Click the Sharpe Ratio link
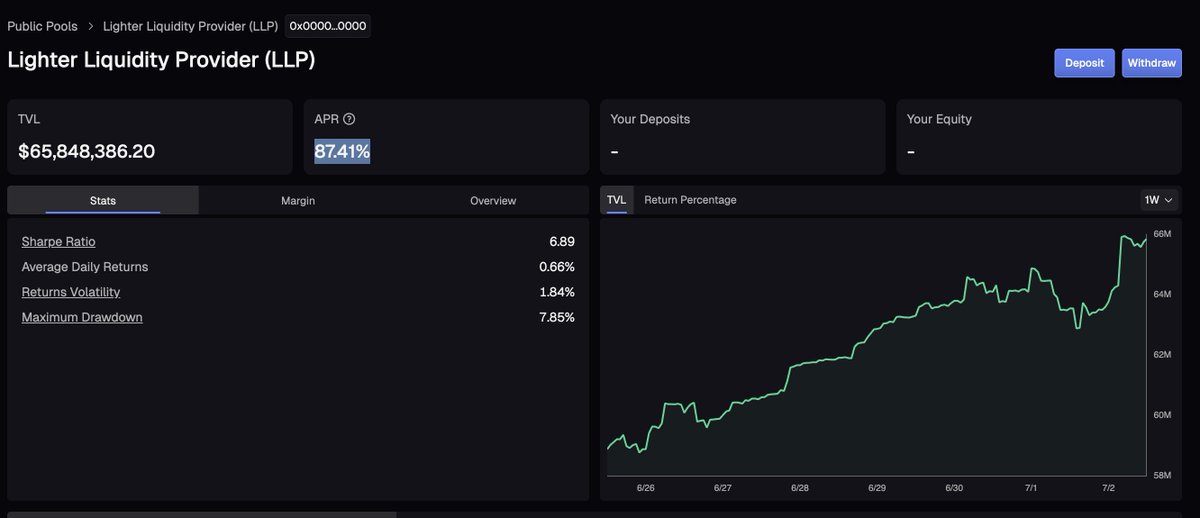 click(59, 242)
